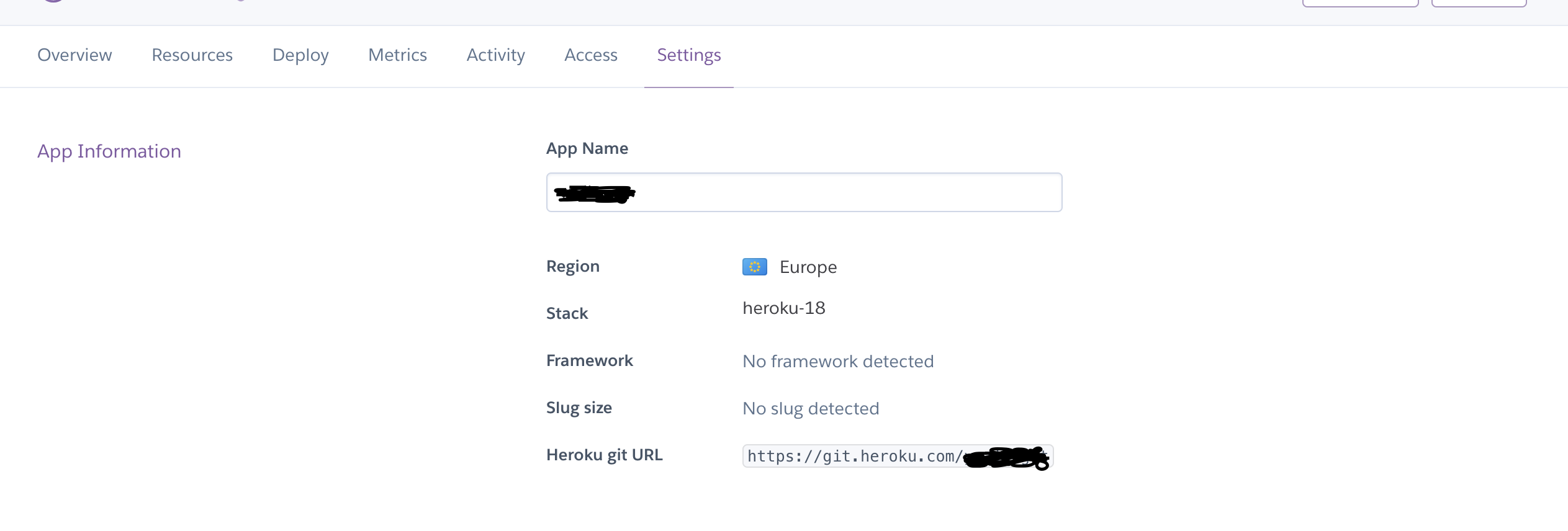Viewport: 1568px width, 531px height.
Task: Click the Slug size label
Action: click(579, 408)
